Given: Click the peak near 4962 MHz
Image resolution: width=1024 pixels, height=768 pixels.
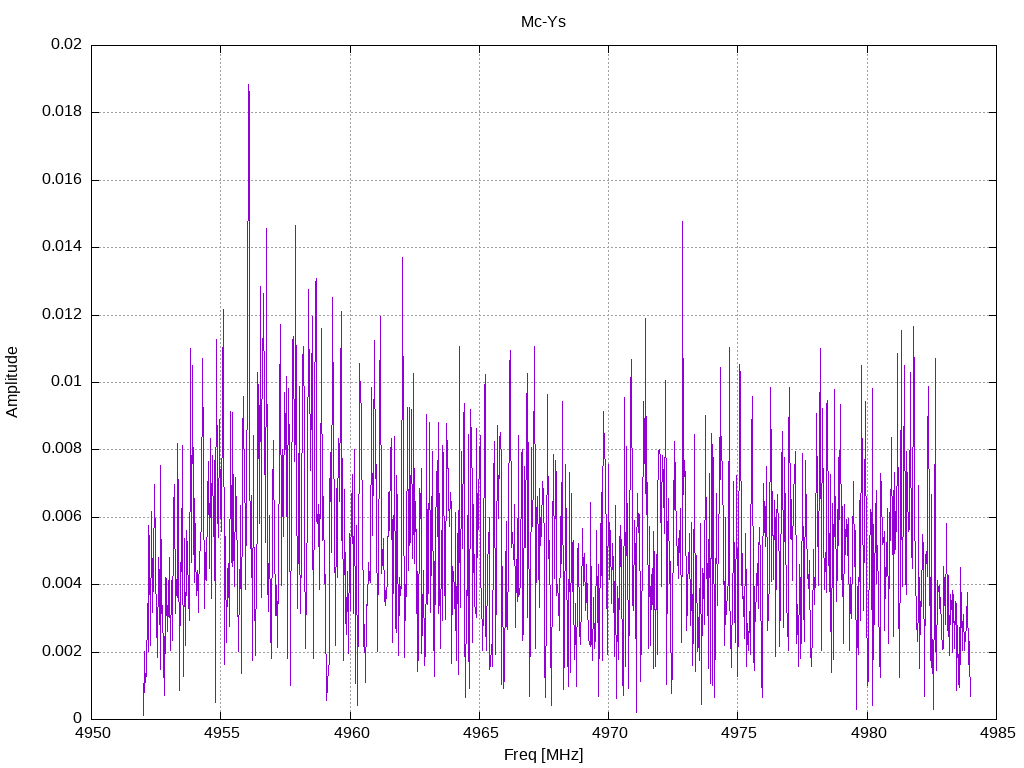Looking at the screenshot, I should click(402, 259).
